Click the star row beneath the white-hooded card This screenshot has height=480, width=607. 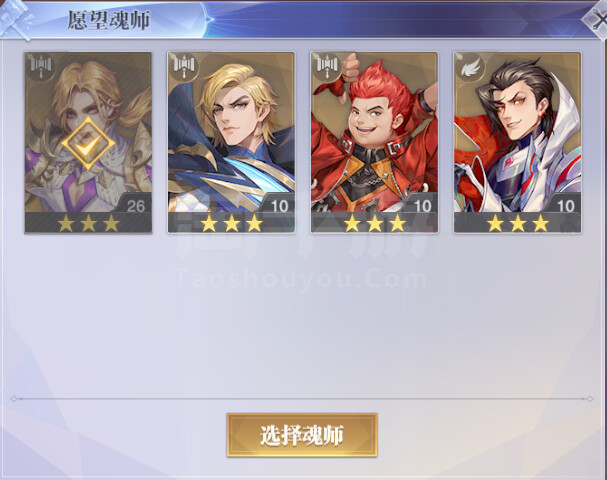[x=518, y=223]
